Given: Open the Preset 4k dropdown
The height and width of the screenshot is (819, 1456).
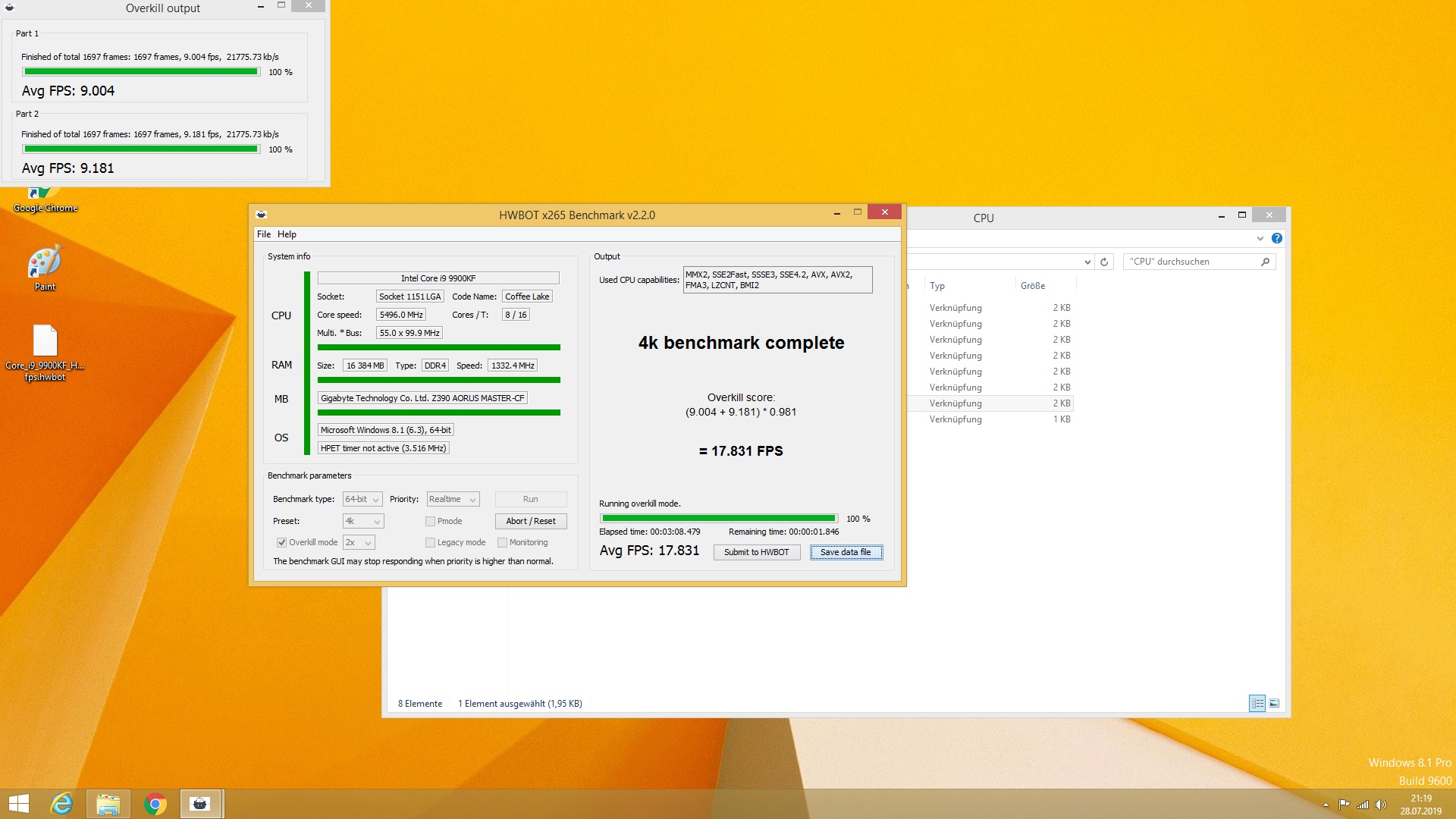Looking at the screenshot, I should (363, 521).
